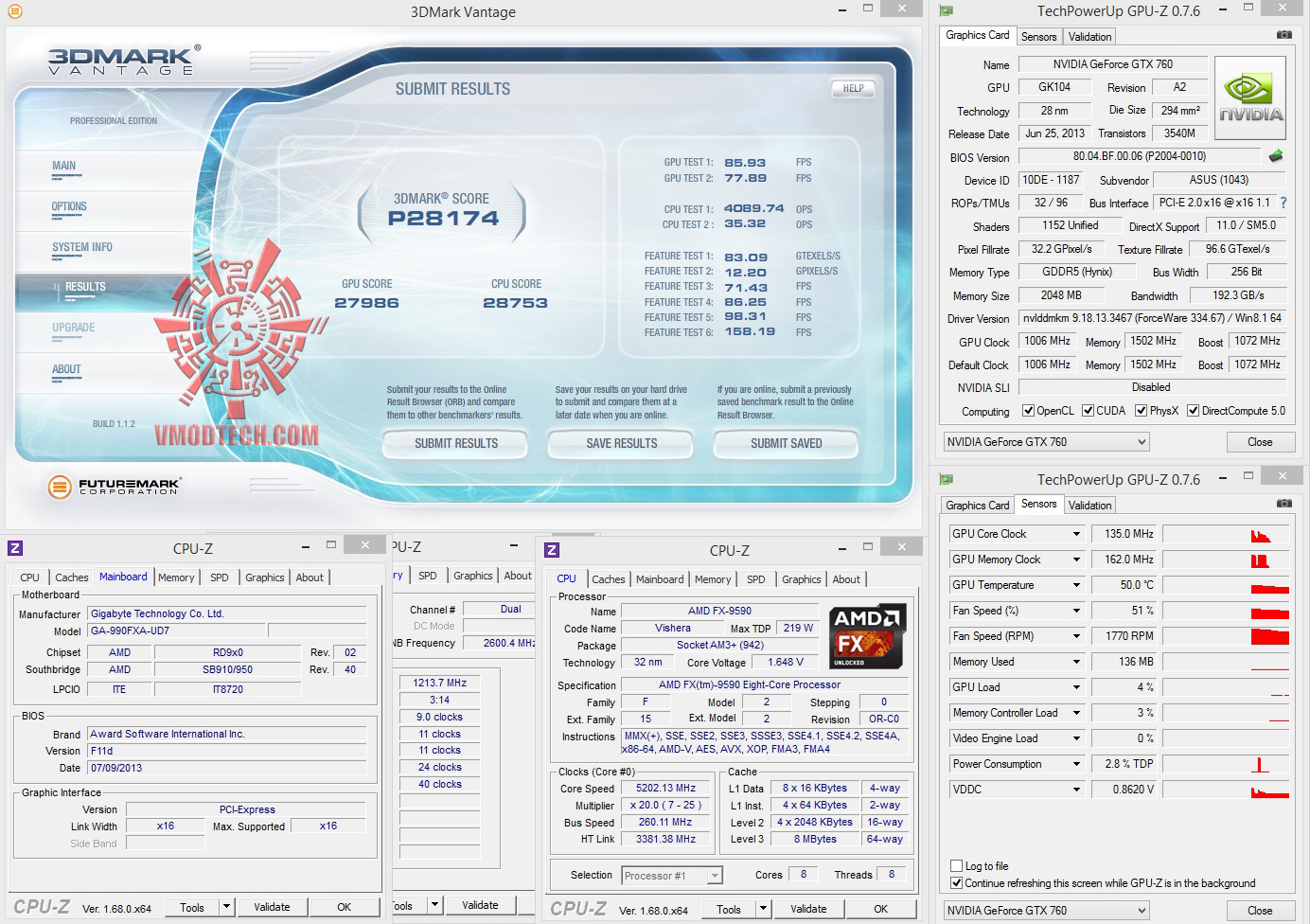Click the Tools button in CPU-Z CPU window
Image resolution: width=1310 pixels, height=924 pixels.
[729, 909]
